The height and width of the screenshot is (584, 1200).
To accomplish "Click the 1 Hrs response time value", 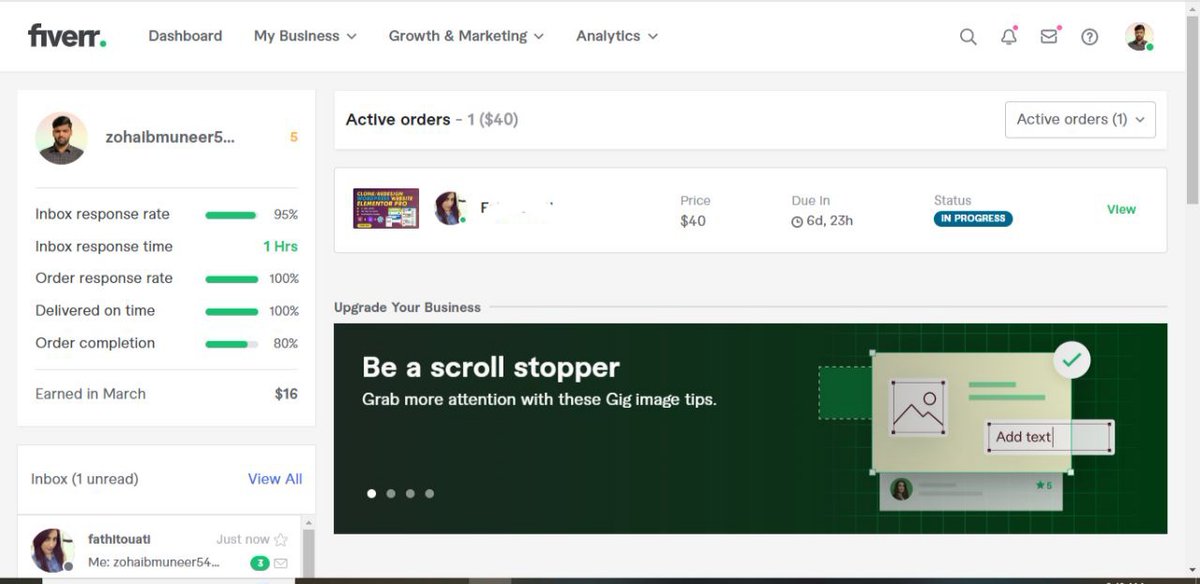I will (x=280, y=246).
